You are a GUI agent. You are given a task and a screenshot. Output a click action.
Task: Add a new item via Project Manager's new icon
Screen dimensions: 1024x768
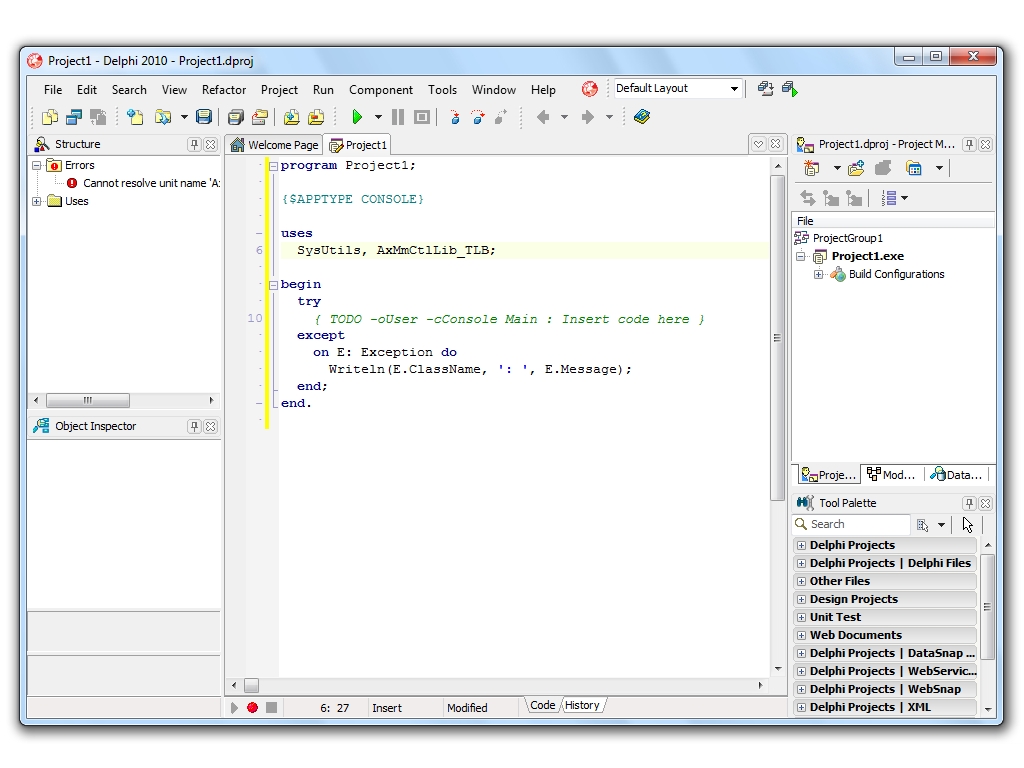812,168
